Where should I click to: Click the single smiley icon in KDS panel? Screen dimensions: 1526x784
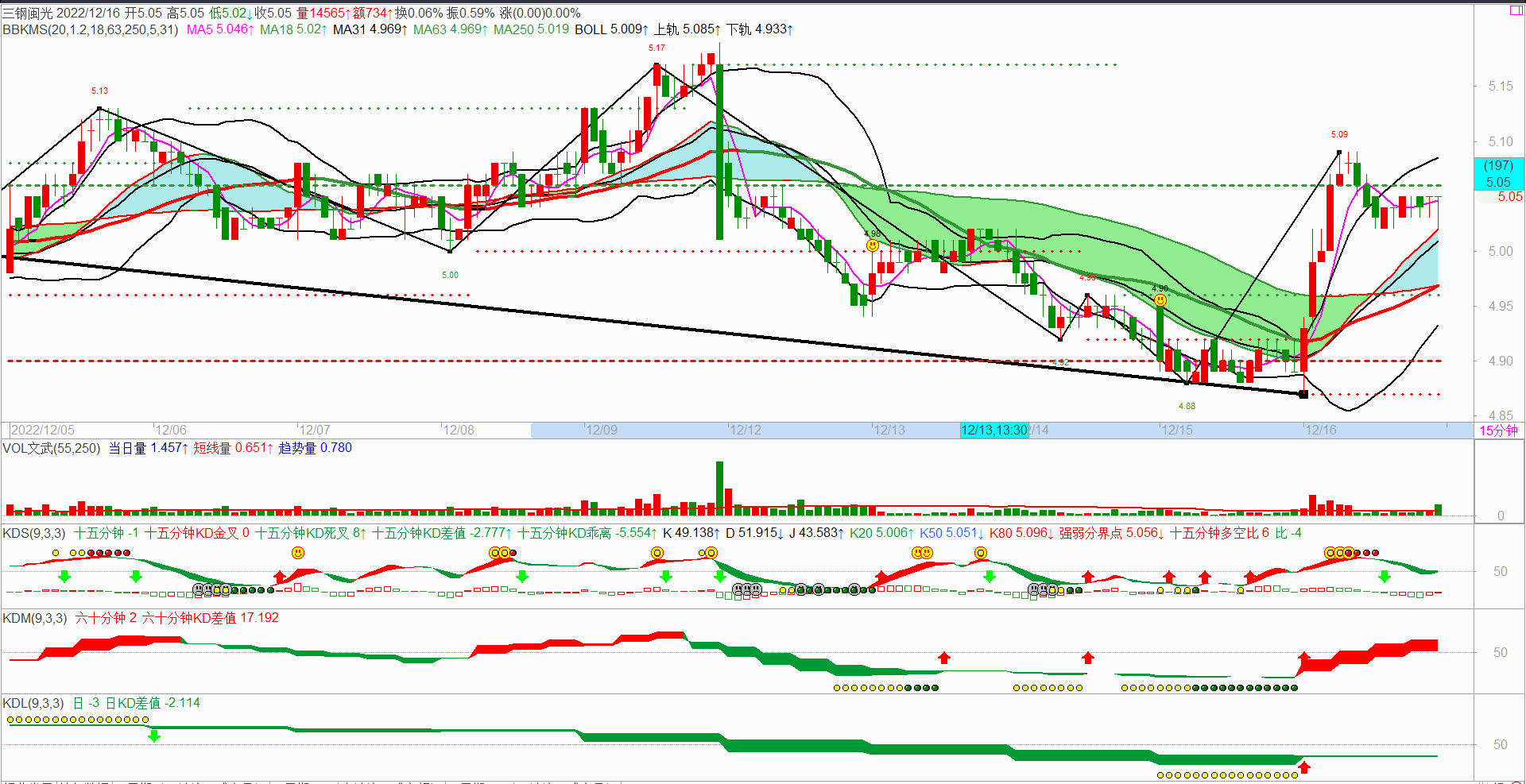pos(298,552)
